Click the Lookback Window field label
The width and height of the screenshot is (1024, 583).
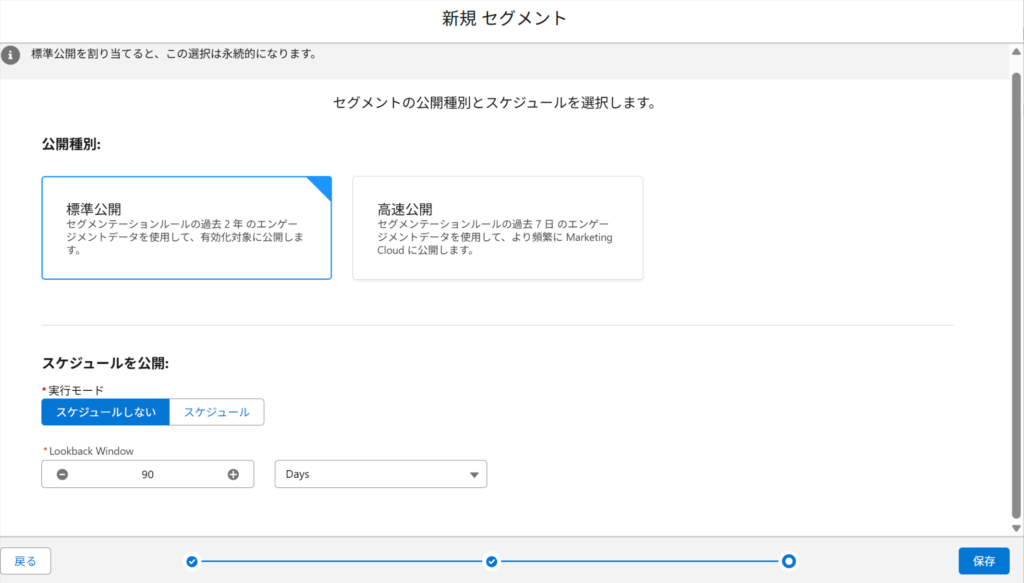[x=91, y=451]
